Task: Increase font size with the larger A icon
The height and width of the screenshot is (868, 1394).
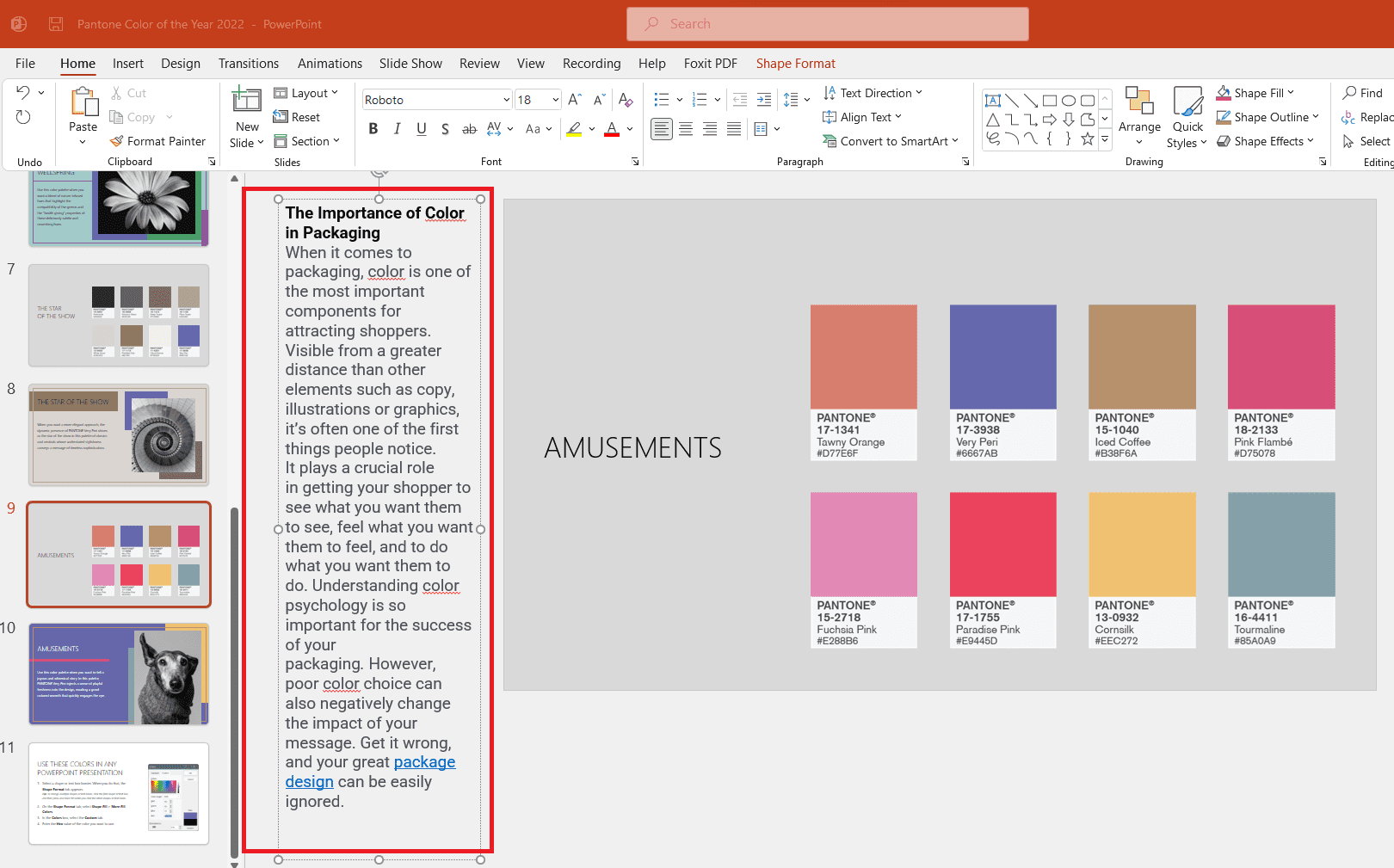Action: (x=575, y=100)
